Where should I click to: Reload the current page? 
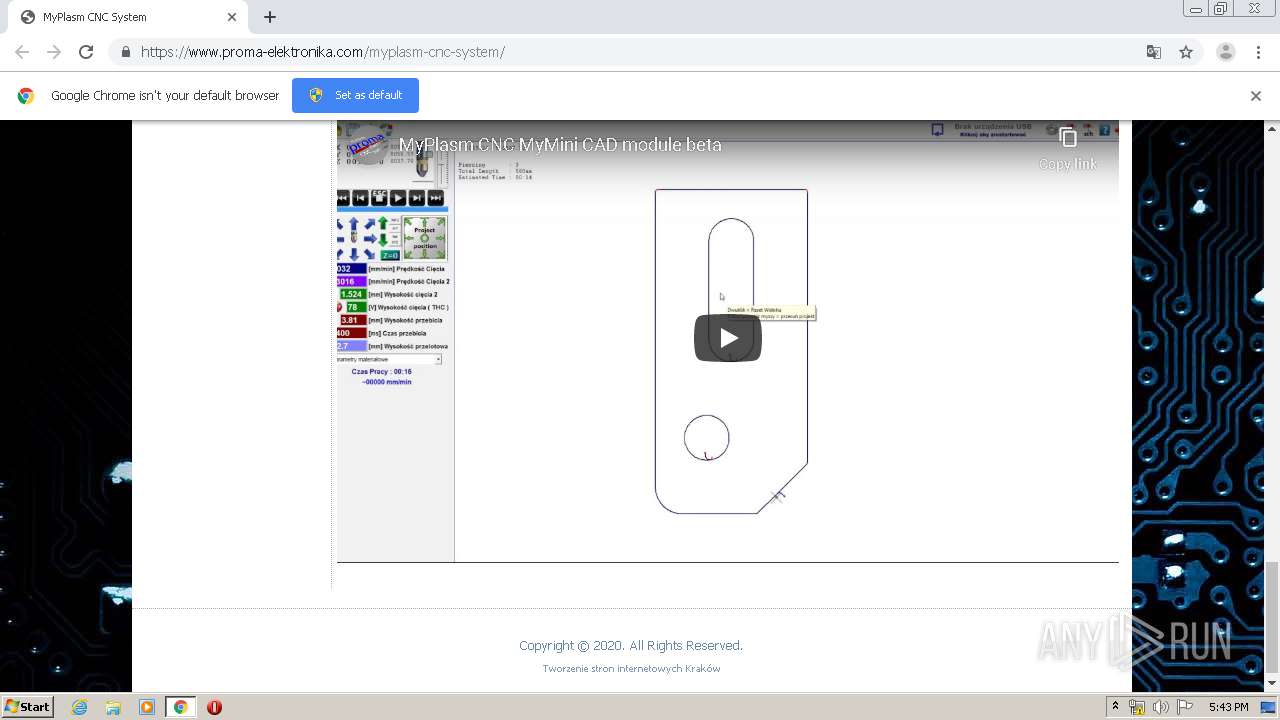(x=86, y=52)
